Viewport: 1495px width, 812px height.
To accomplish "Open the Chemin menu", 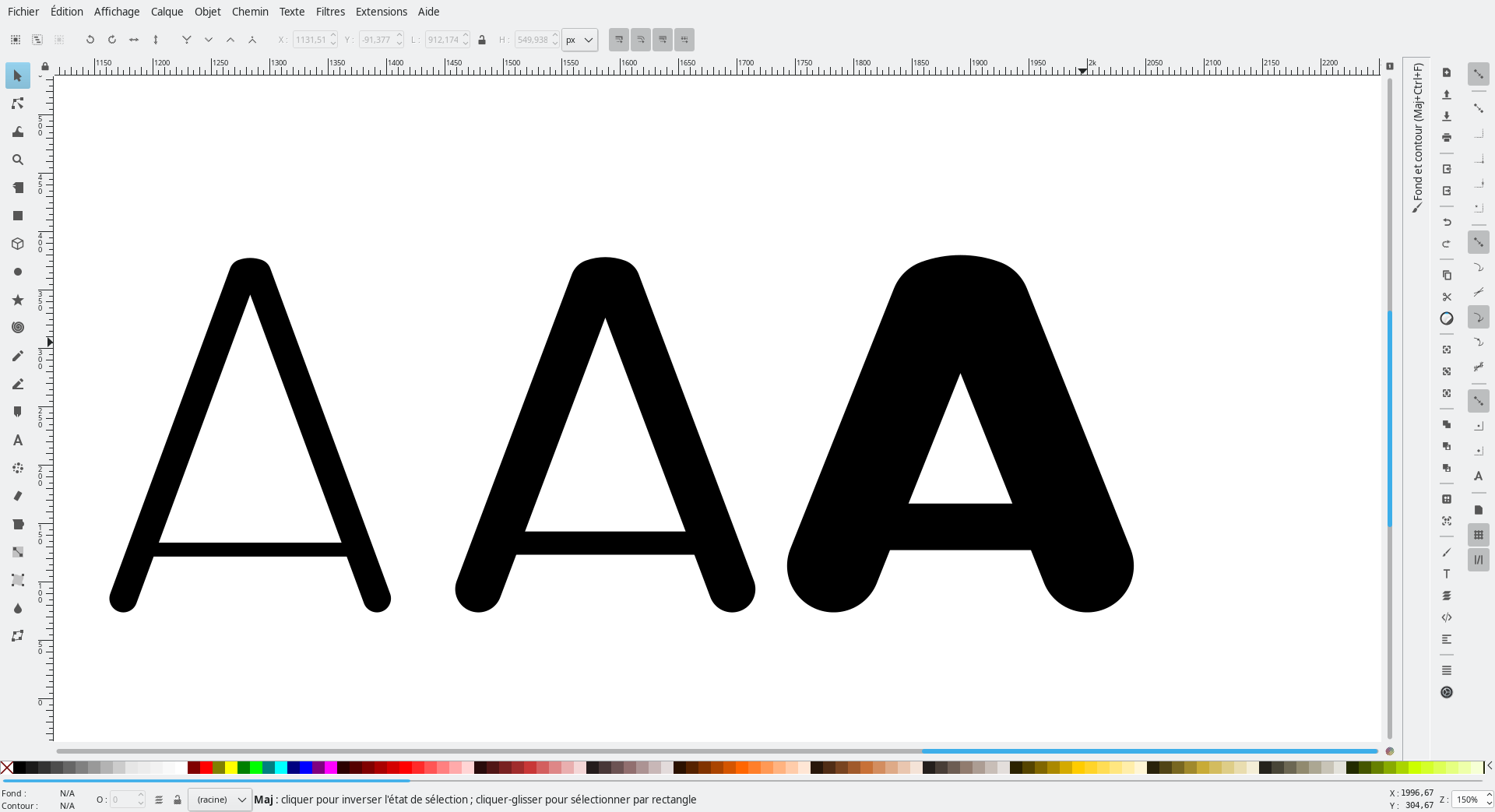I will point(250,12).
